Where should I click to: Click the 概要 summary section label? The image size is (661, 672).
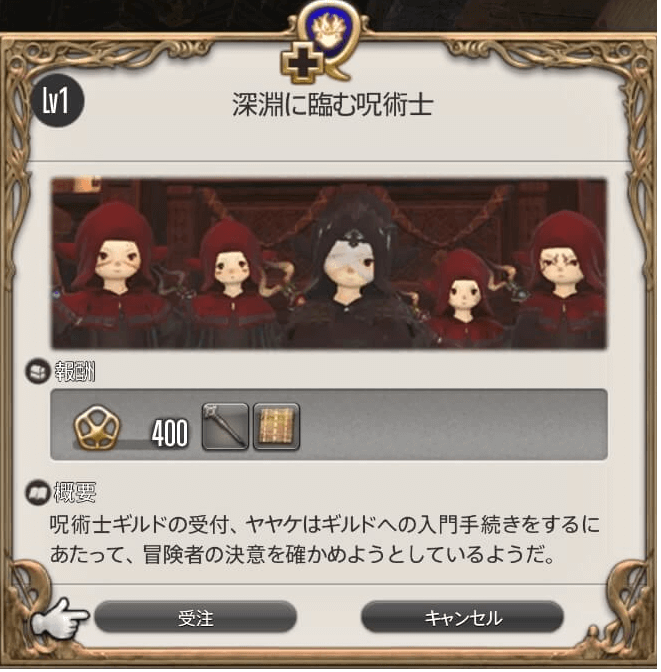(x=75, y=492)
